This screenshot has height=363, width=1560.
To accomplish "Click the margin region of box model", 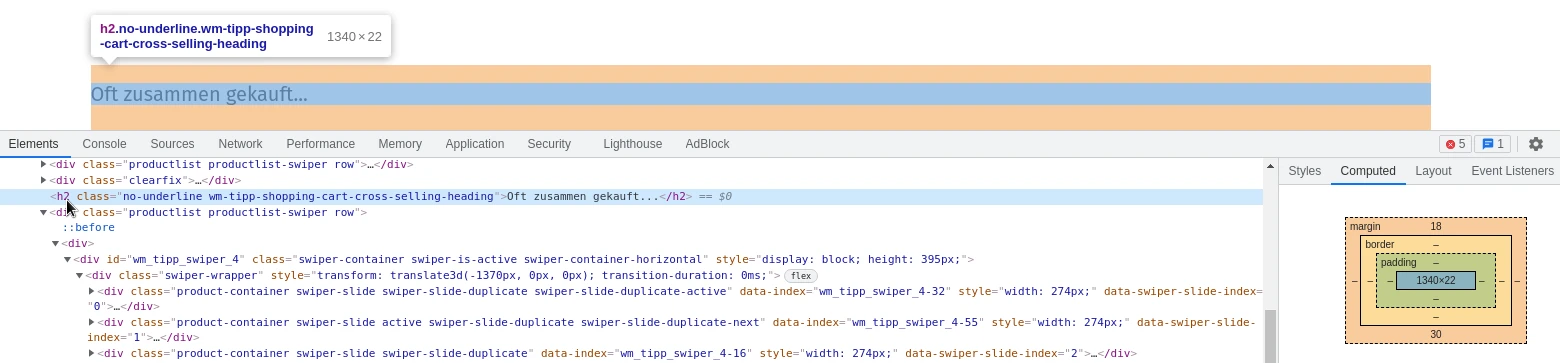I will (x=1435, y=227).
